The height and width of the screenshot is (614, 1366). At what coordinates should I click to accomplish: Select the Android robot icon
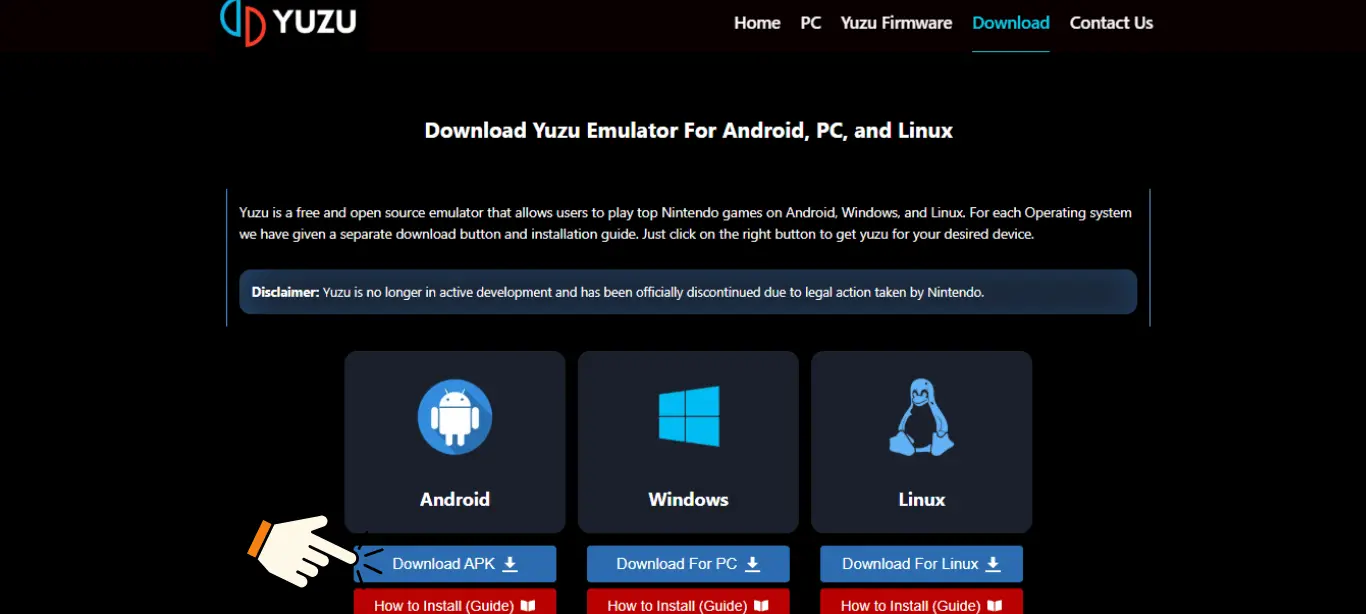pos(455,417)
